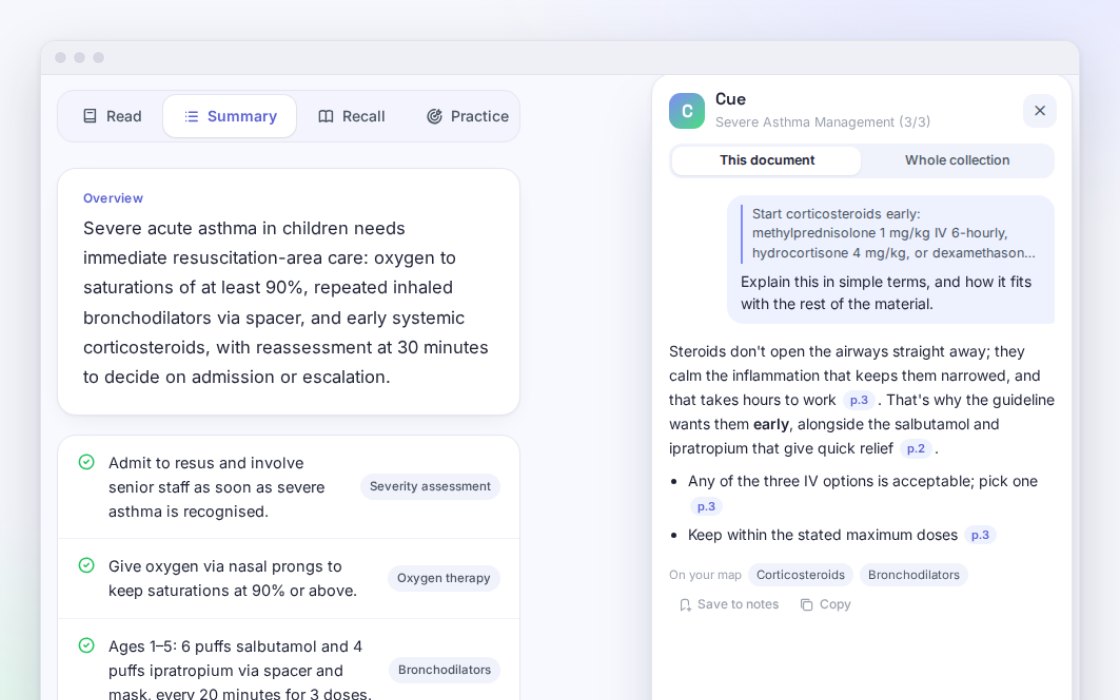The height and width of the screenshot is (700, 1120).
Task: Click the green check beside "Admit to resus"
Action: point(86,462)
